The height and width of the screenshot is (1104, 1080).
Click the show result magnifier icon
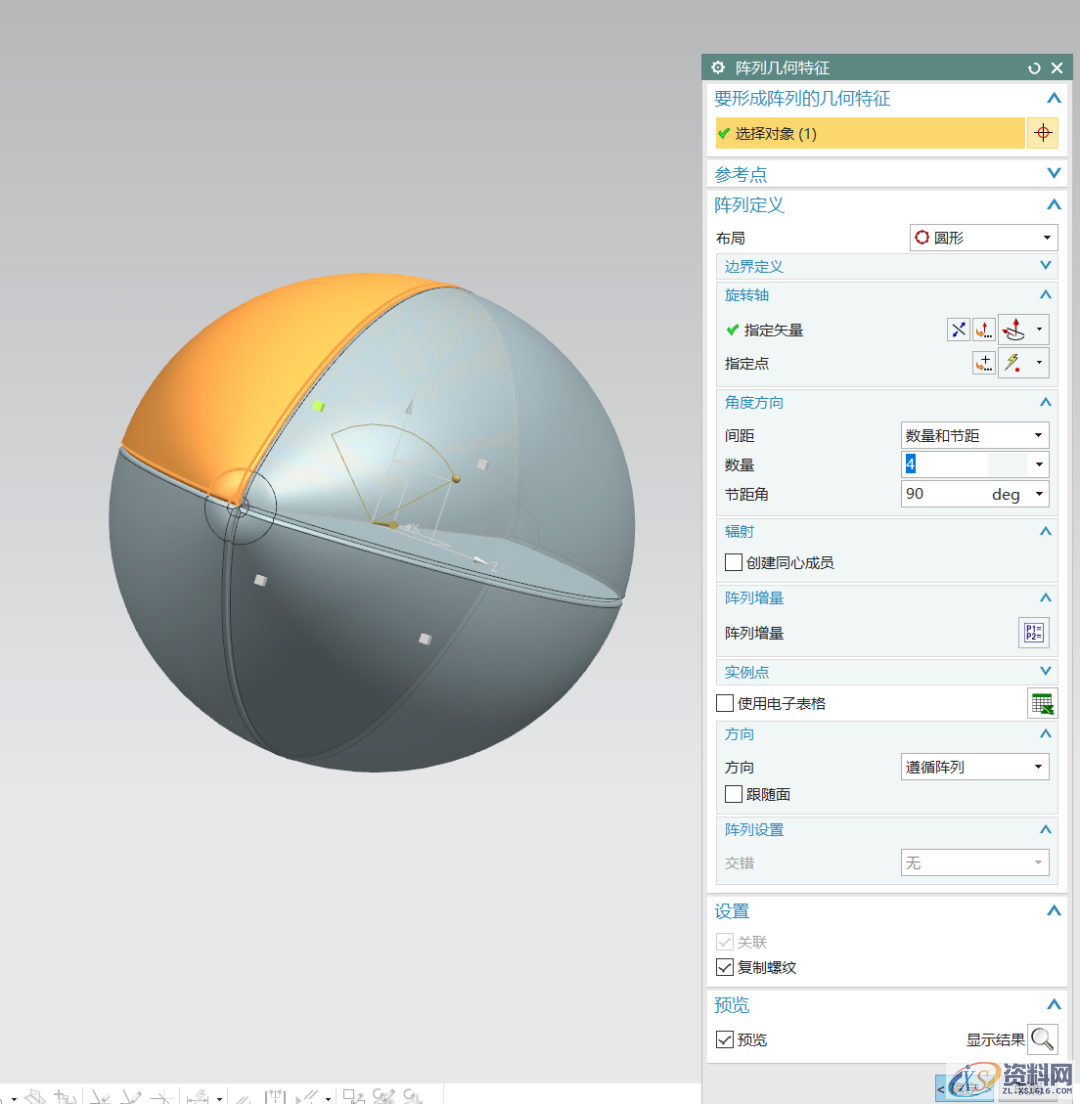pyautogui.click(x=1042, y=1039)
